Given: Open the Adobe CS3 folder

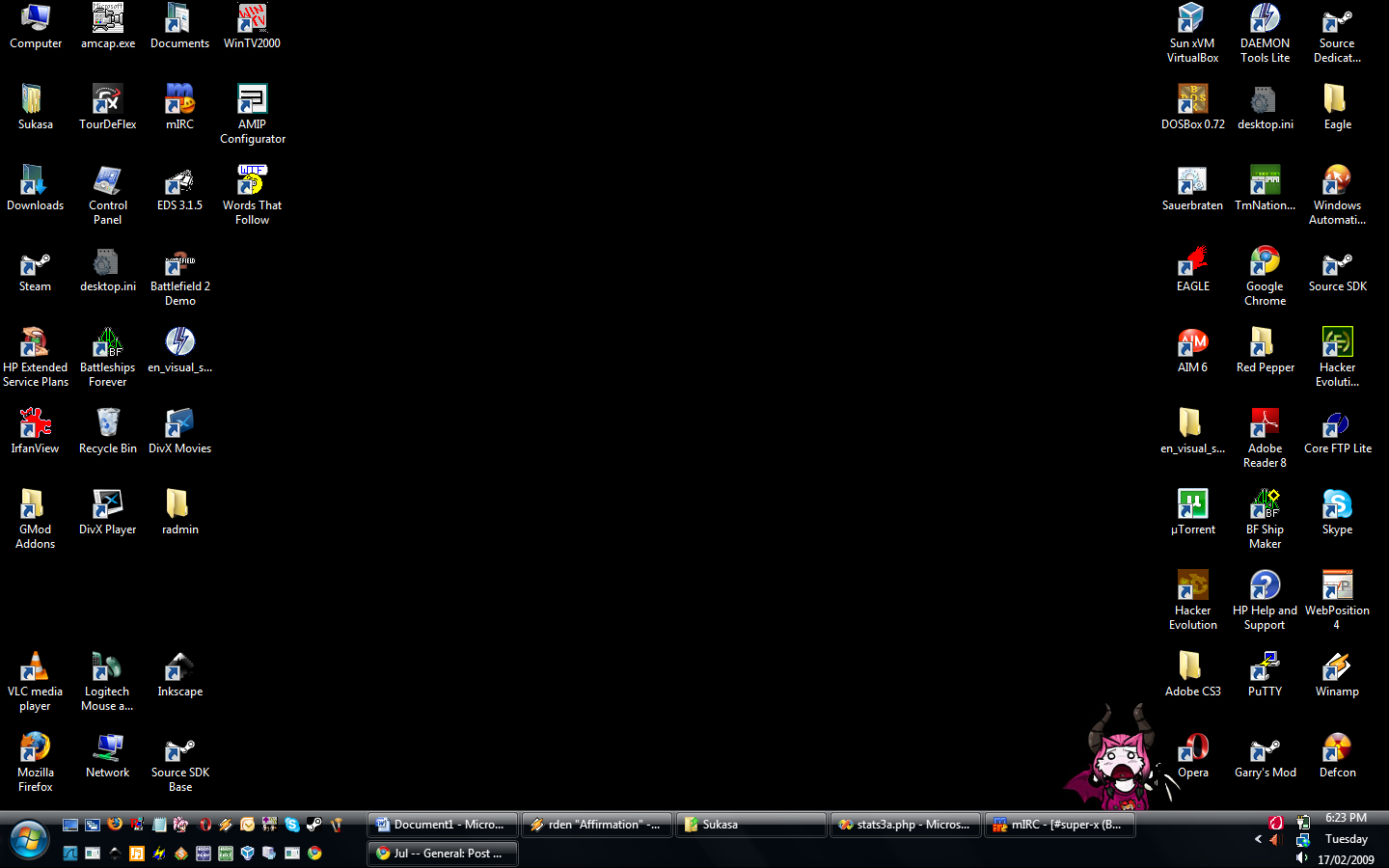Looking at the screenshot, I should 1193,674.
